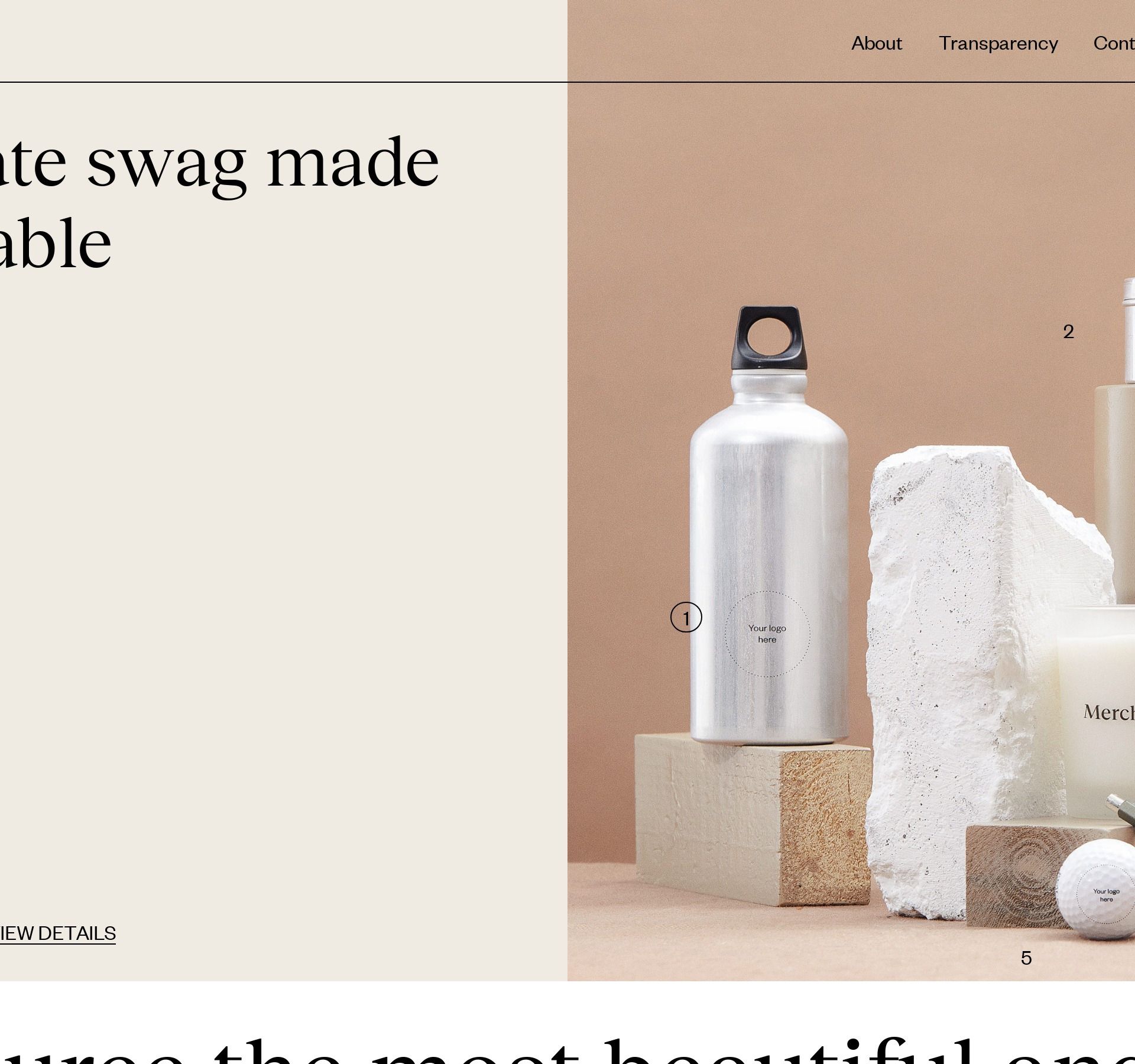Click the 'able' word in the headline
1135x1064 pixels.
pos(56,244)
